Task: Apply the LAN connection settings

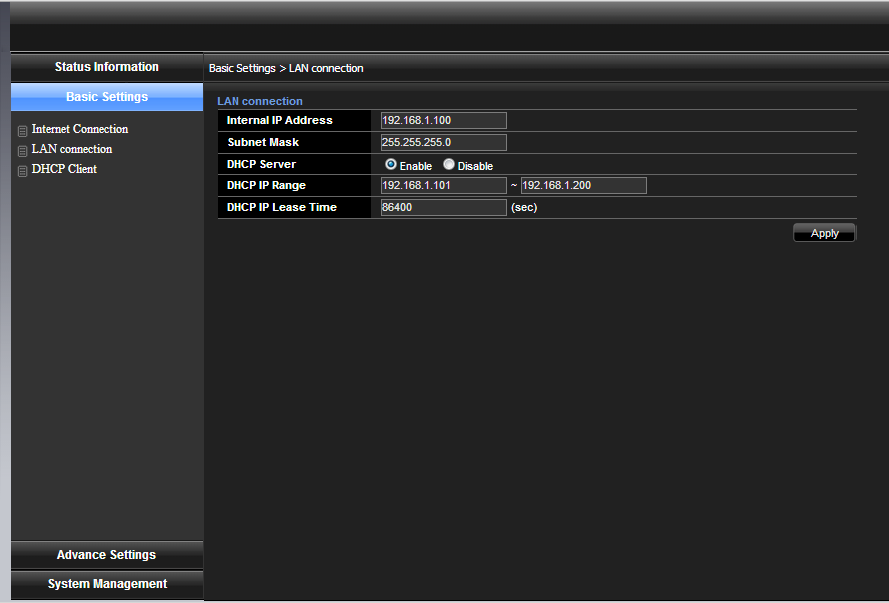Action: tap(824, 233)
